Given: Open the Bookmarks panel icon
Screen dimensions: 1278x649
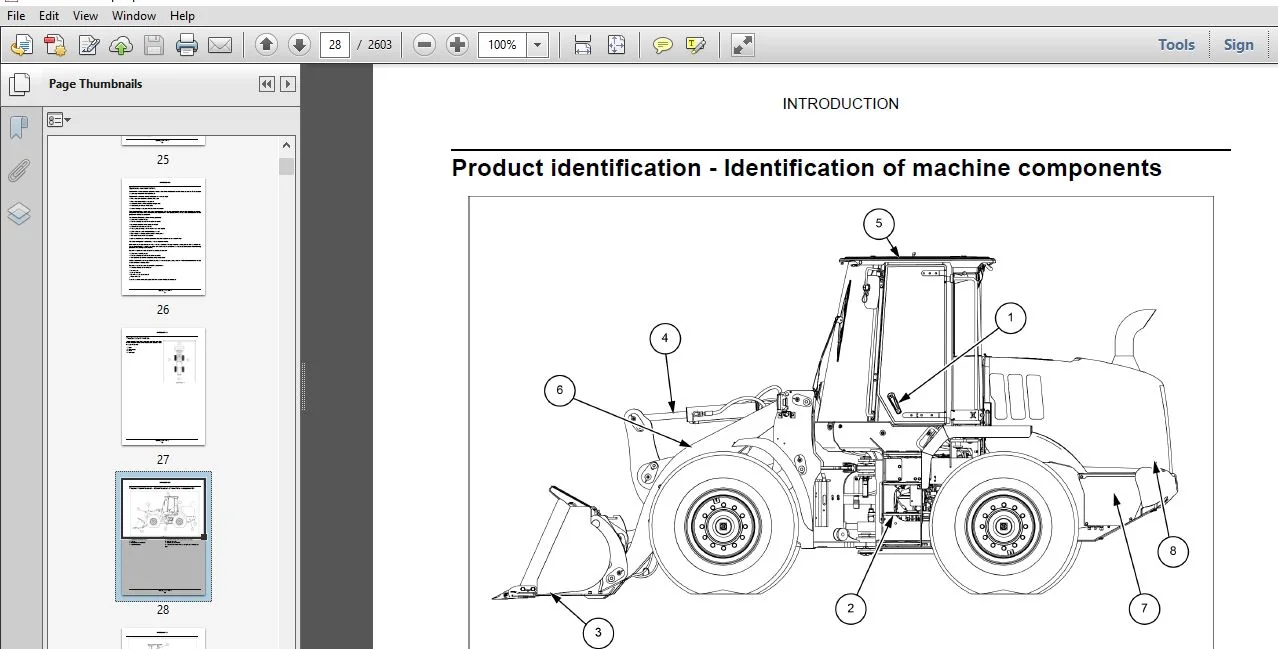Looking at the screenshot, I should click(19, 128).
